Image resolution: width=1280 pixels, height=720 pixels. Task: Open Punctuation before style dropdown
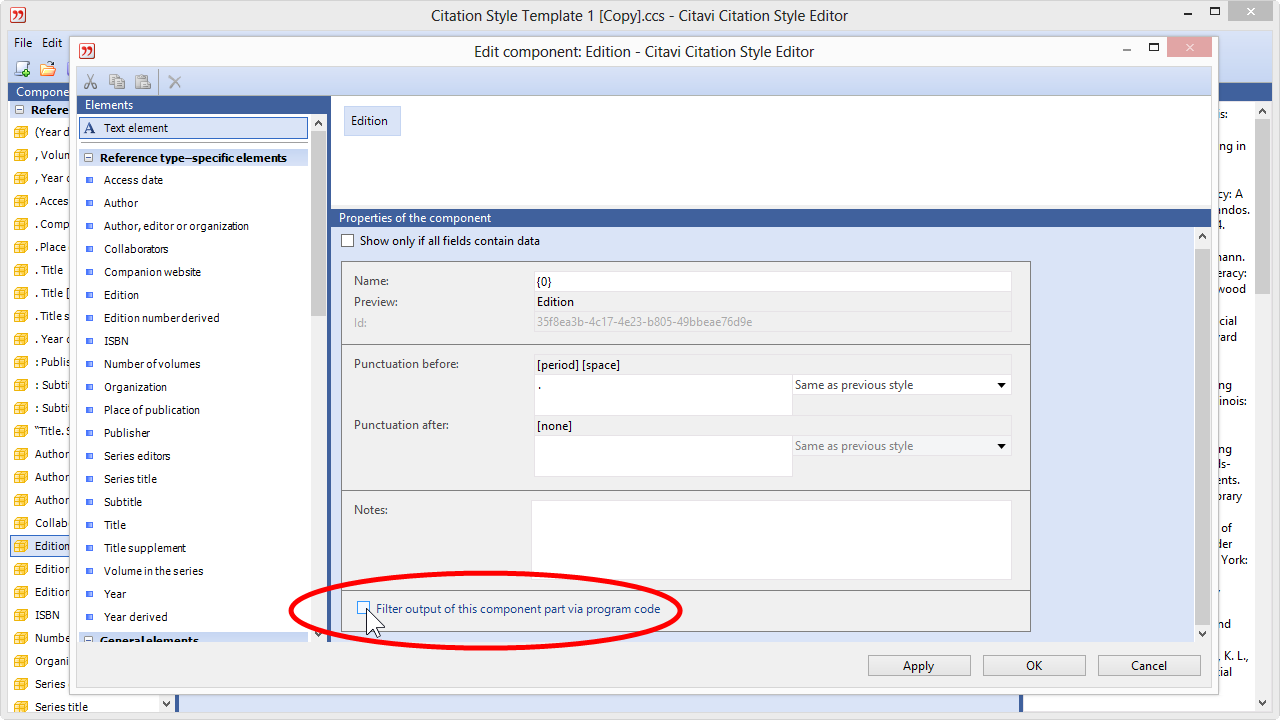pos(1001,385)
